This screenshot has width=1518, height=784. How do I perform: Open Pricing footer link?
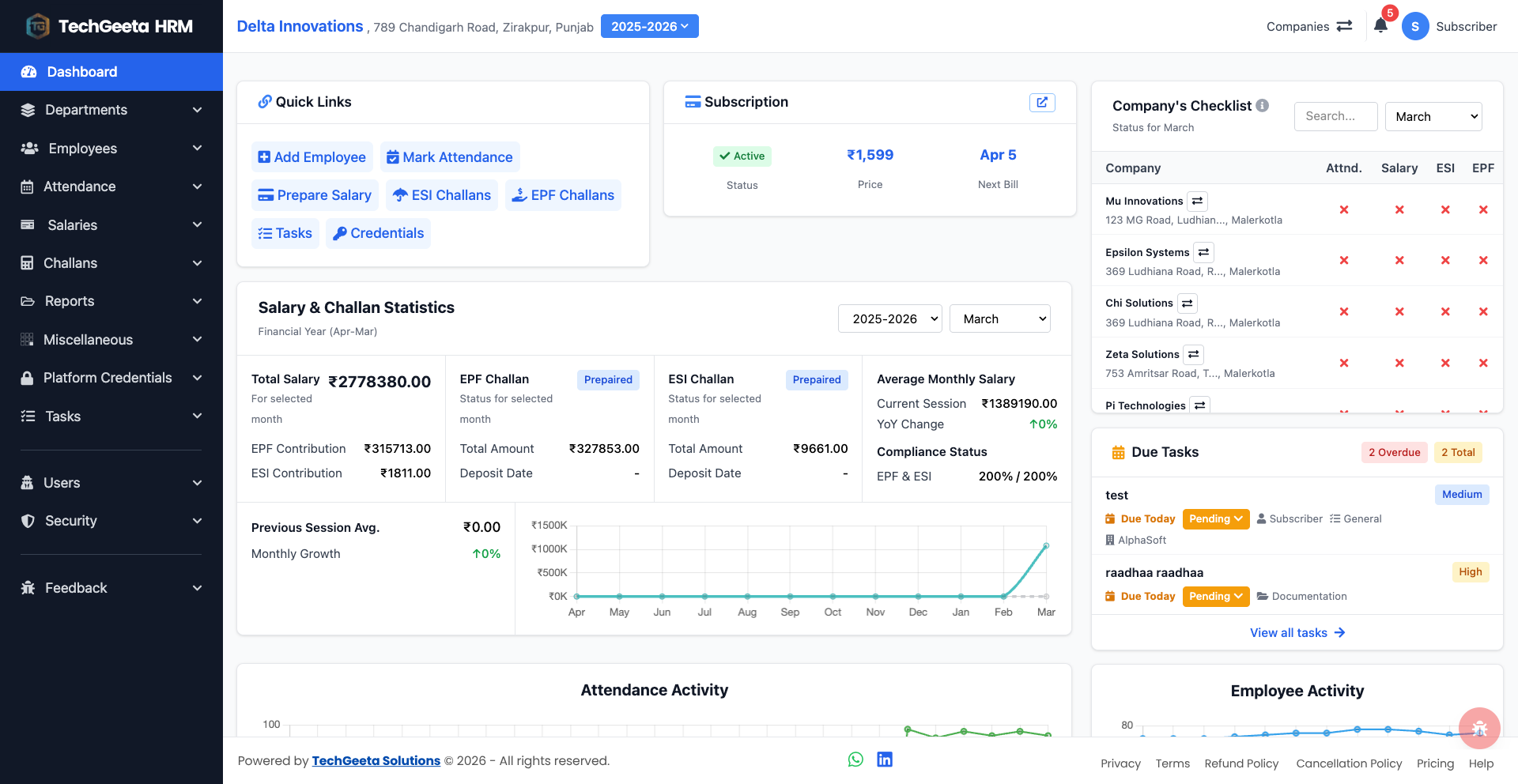(x=1435, y=763)
